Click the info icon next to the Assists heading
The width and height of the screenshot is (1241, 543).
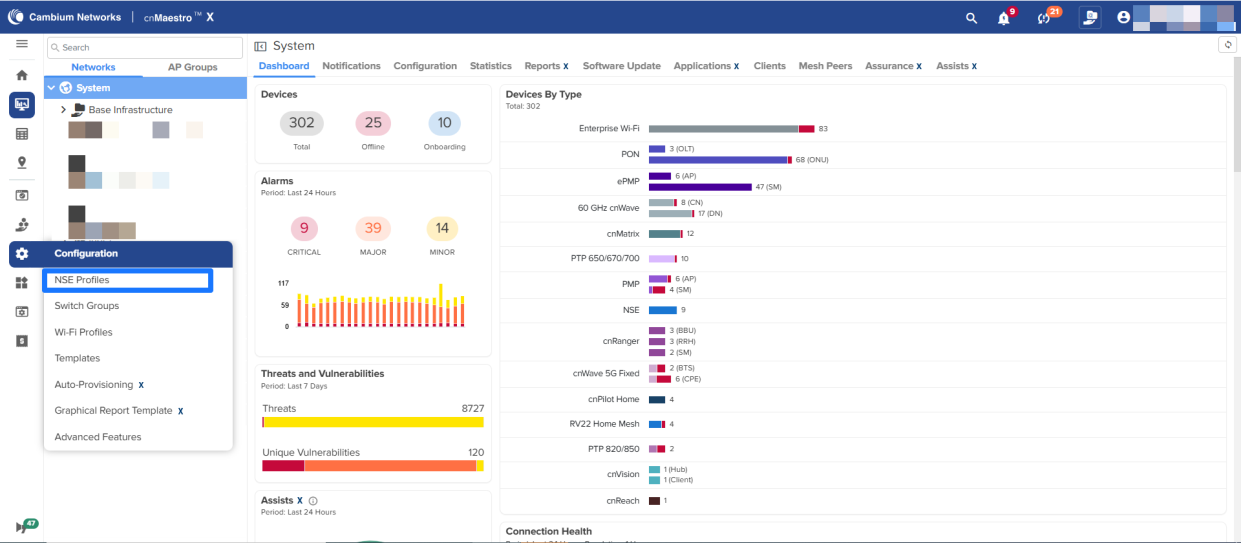(x=313, y=500)
